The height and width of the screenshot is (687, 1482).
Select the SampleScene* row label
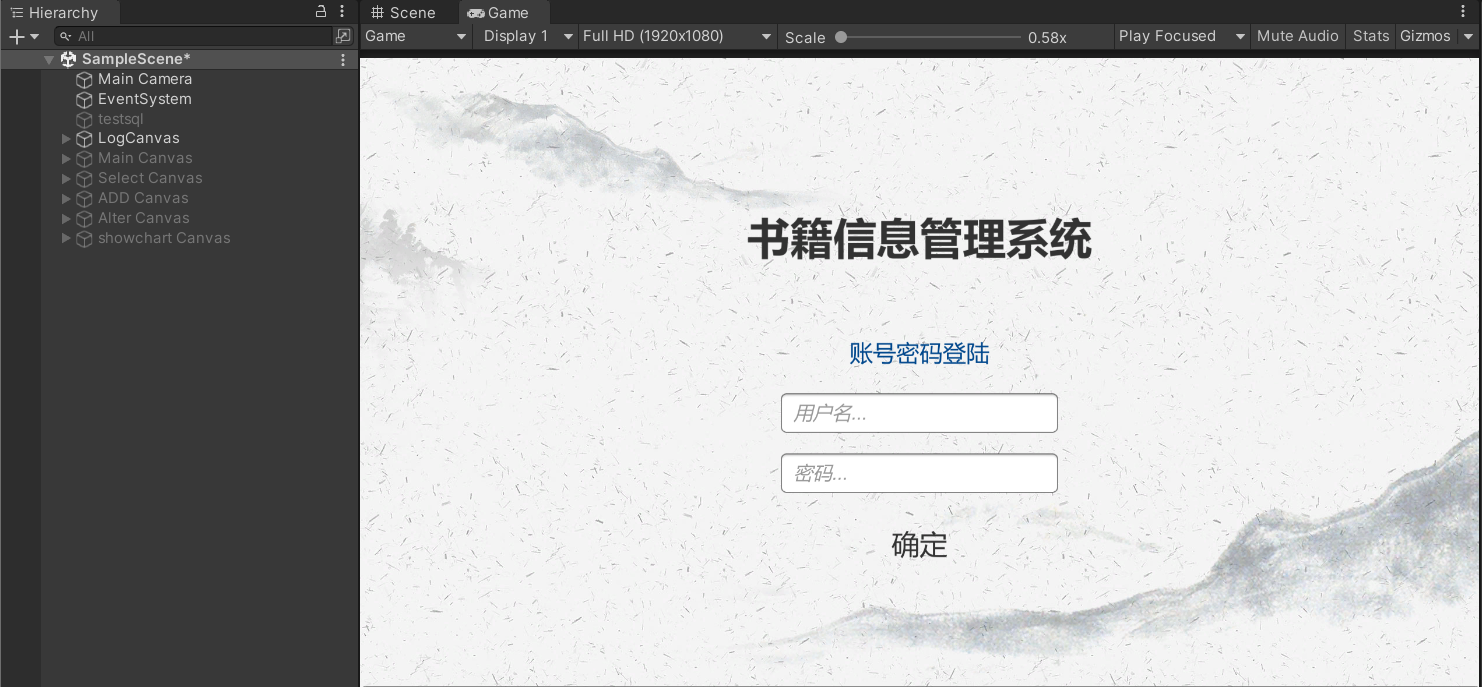pyautogui.click(x=136, y=59)
